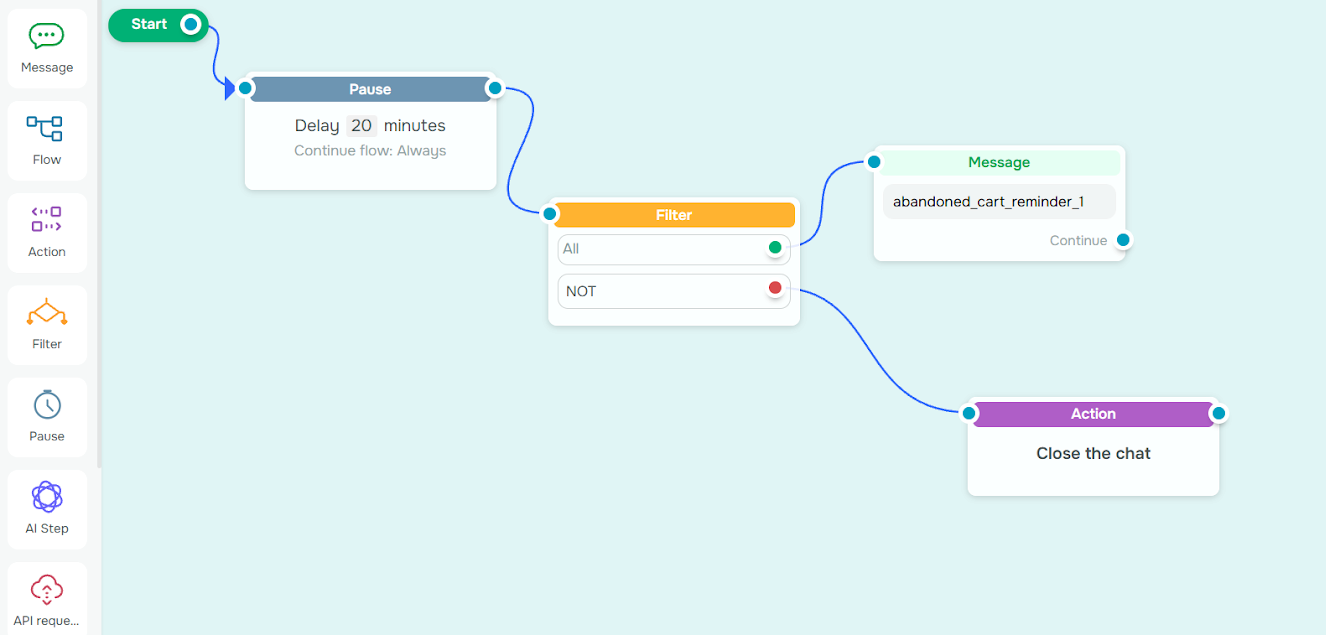1326x635 pixels.
Task: Open the abandoned_cart_reminder_1 template selector
Action: click(998, 201)
